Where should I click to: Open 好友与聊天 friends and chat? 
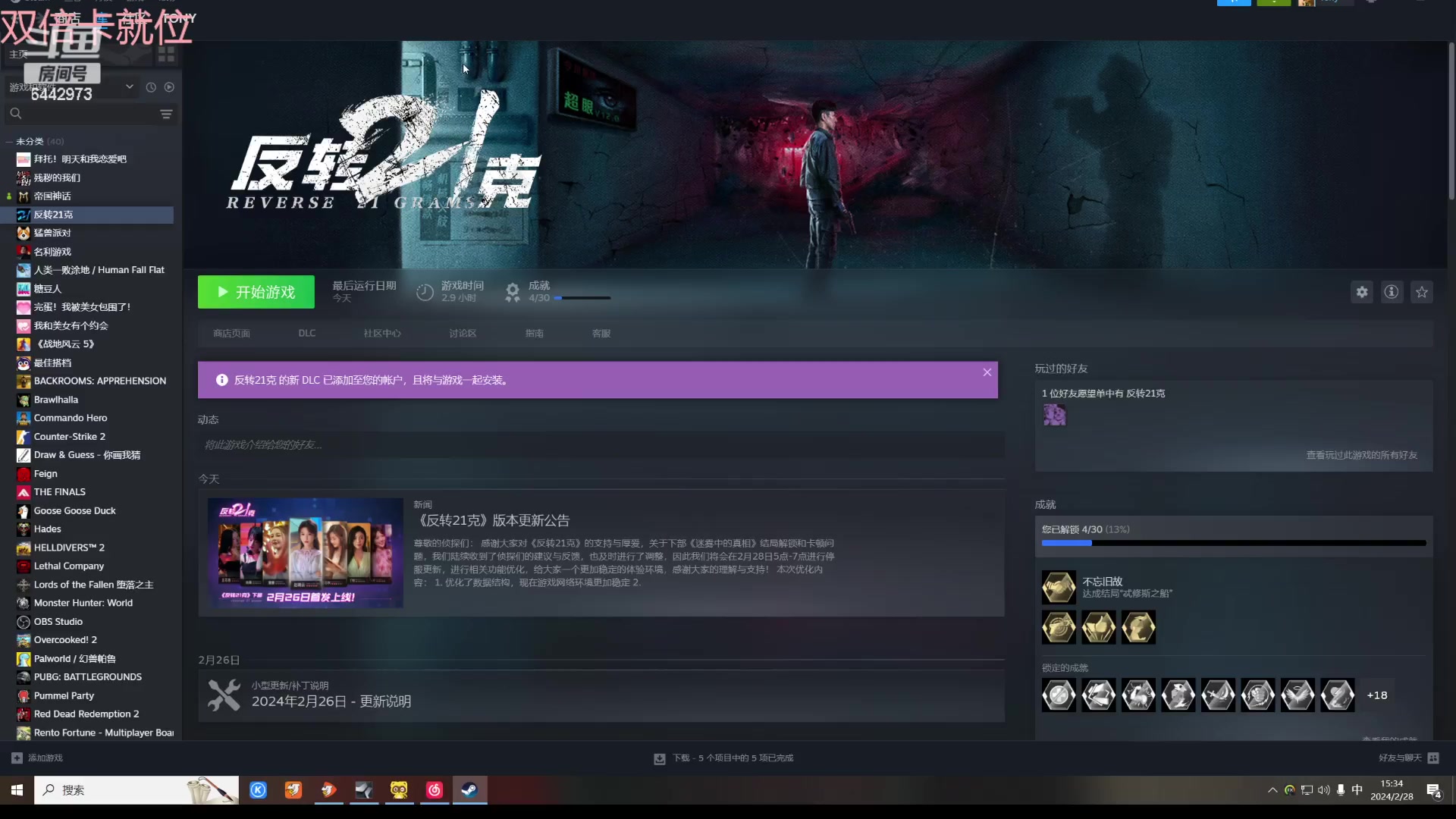coord(1408,758)
